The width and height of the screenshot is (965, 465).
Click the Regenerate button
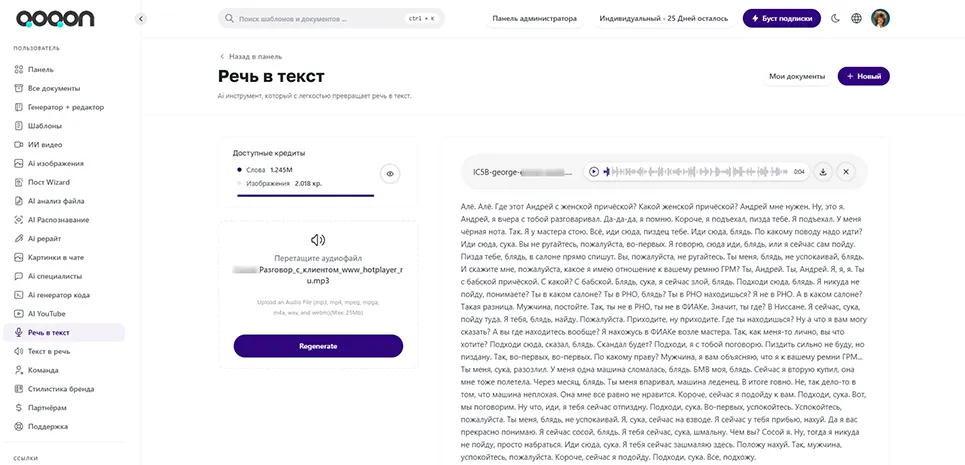(x=318, y=346)
